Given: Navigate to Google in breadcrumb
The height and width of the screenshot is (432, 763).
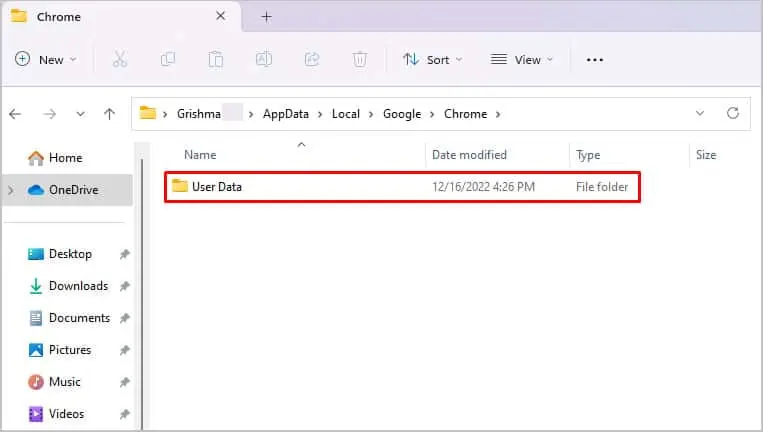Looking at the screenshot, I should coord(402,114).
